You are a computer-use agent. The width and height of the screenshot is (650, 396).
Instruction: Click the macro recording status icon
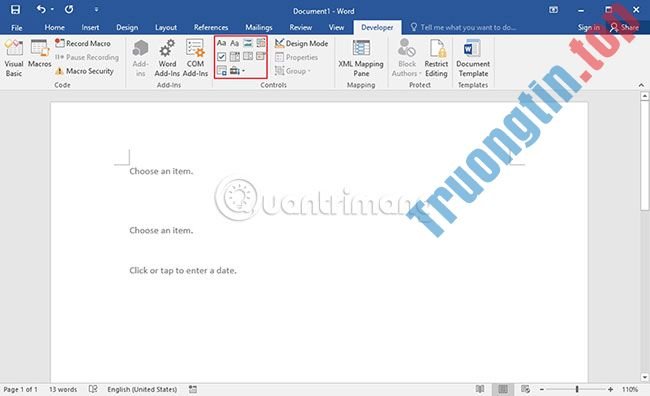tap(193, 389)
